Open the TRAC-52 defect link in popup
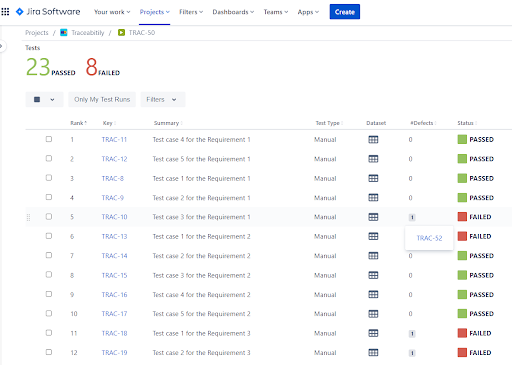The image size is (512, 365). pos(429,238)
